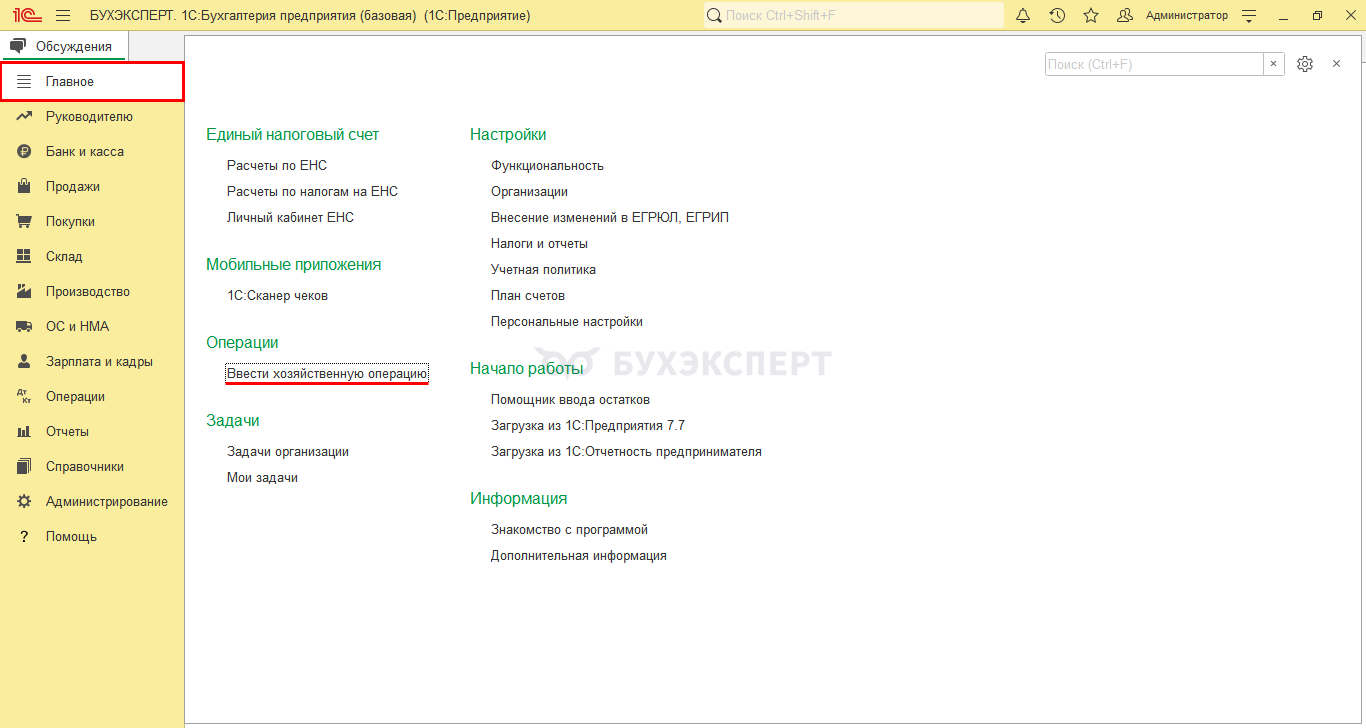Open План счетов link

tap(528, 296)
